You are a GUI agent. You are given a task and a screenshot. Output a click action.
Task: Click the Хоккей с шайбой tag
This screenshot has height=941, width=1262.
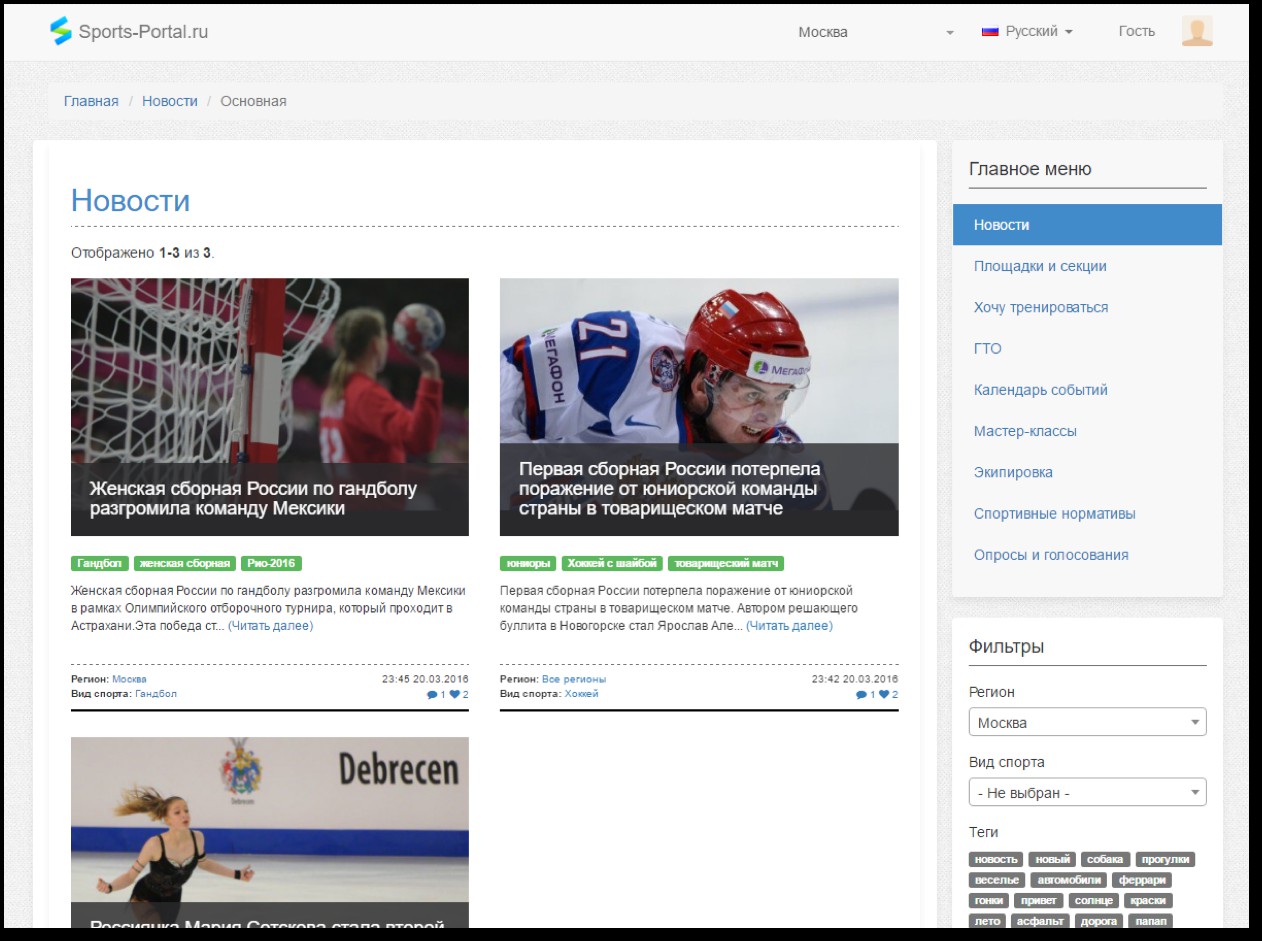612,564
